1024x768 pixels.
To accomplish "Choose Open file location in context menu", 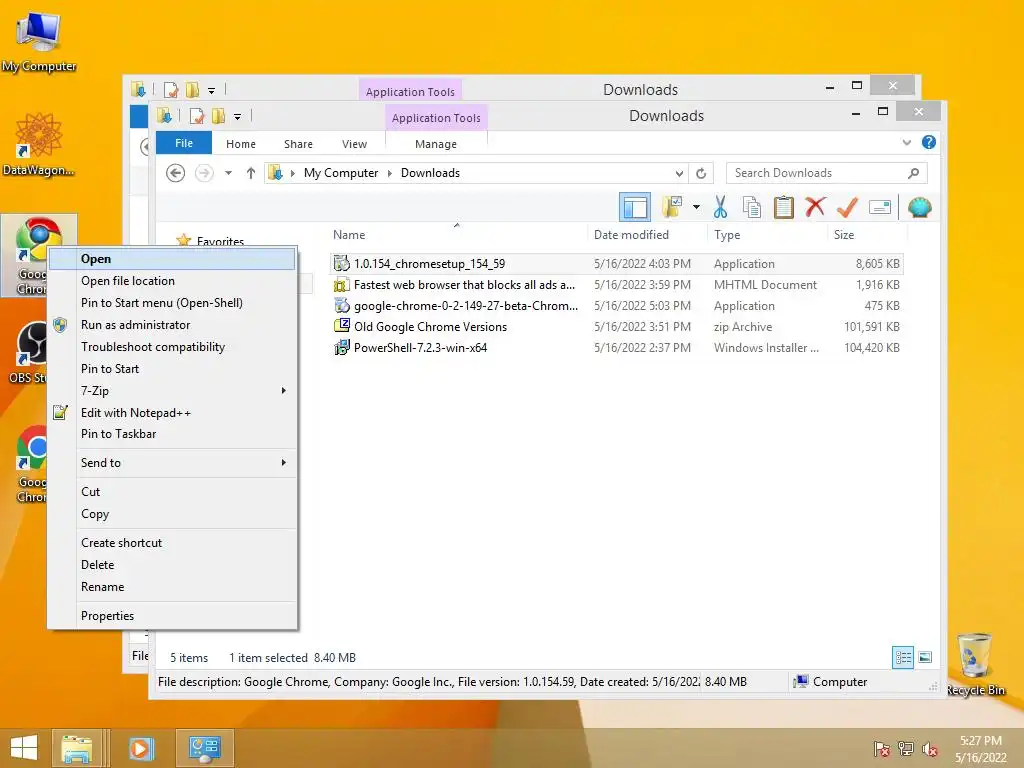I will point(172,281).
